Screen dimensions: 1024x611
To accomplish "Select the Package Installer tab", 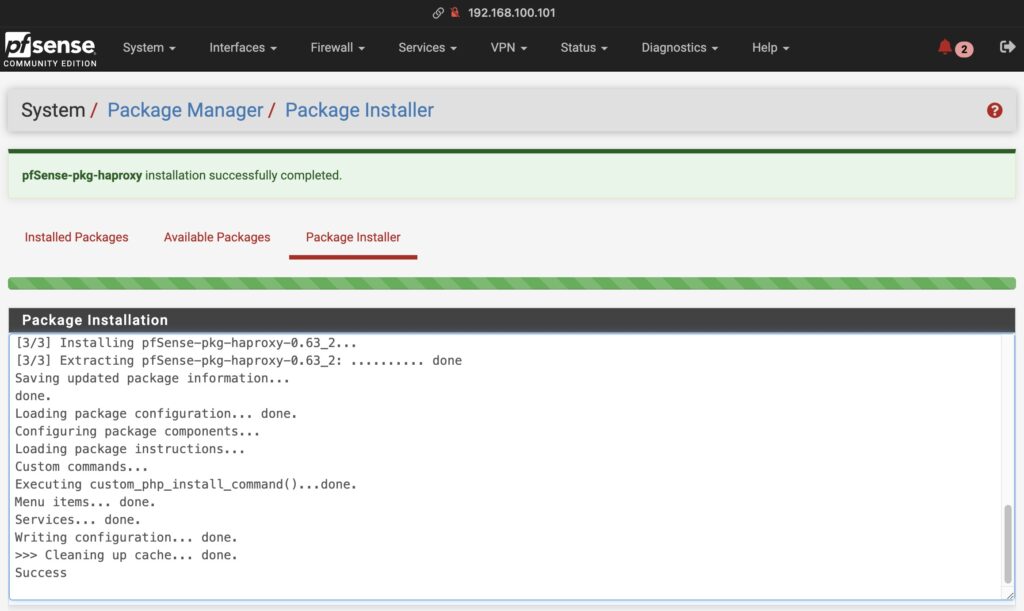I will [x=353, y=237].
